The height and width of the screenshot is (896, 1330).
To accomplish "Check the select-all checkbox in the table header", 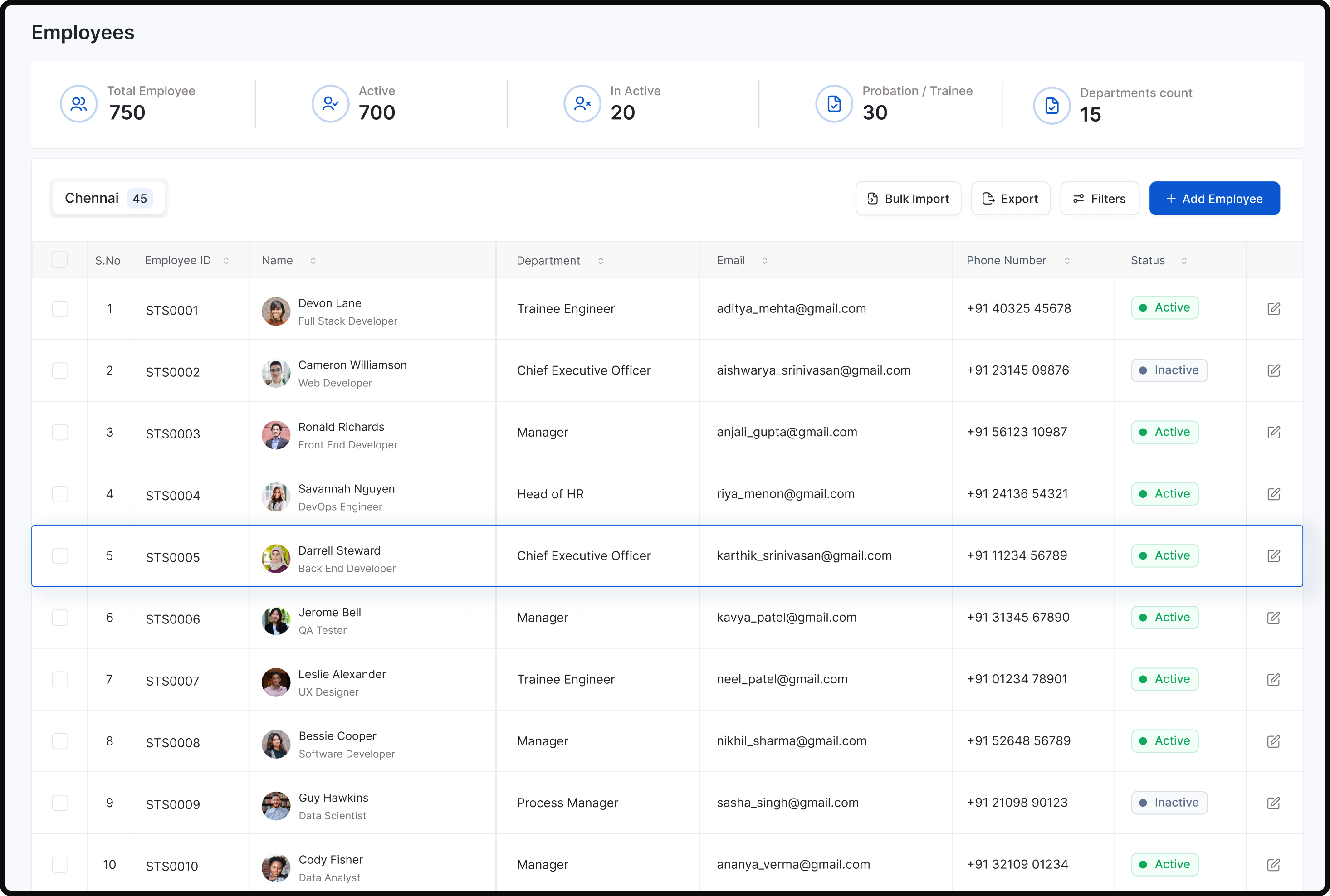I will tap(59, 259).
